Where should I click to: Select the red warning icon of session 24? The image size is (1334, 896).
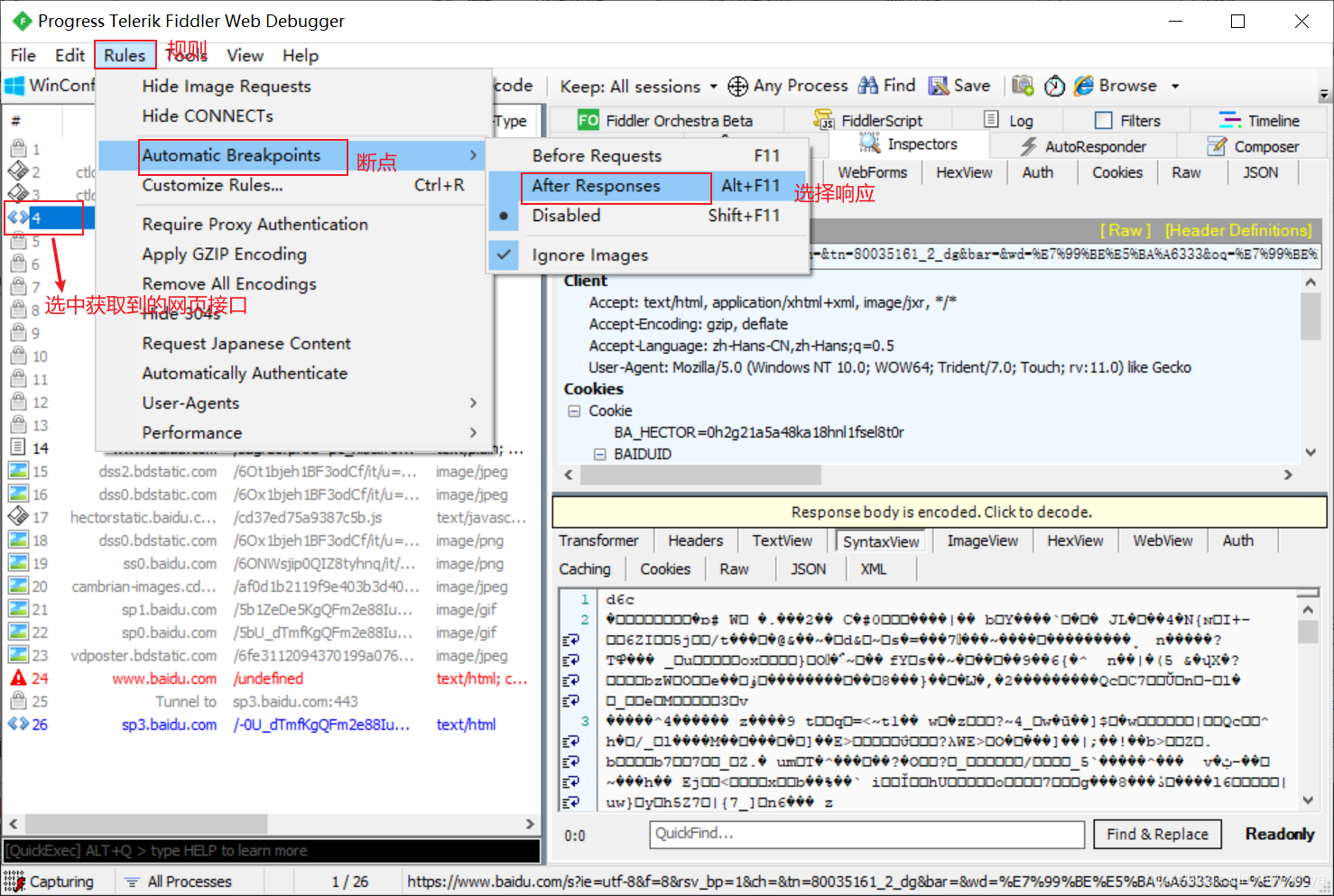click(18, 678)
